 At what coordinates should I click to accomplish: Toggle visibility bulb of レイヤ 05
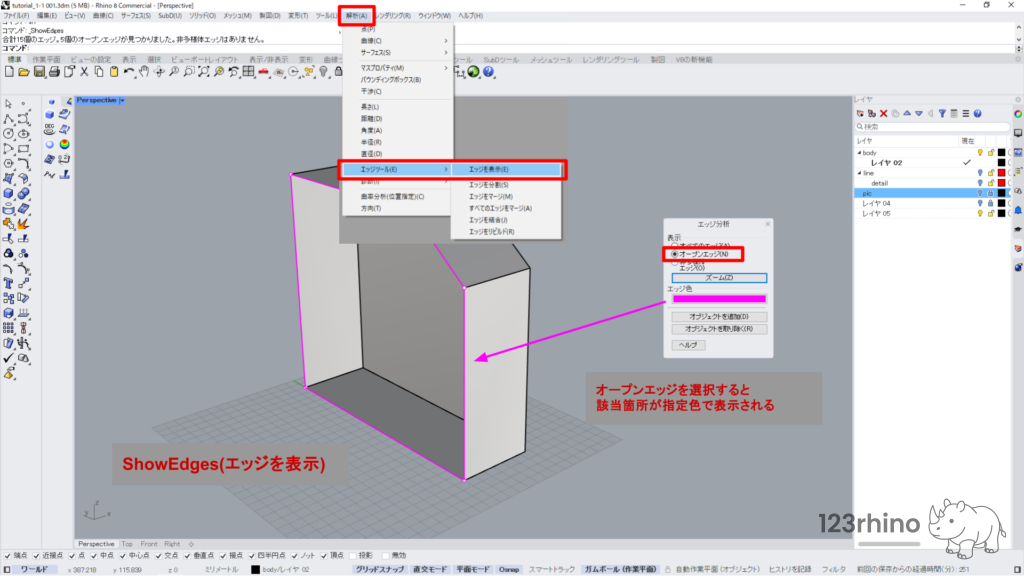pos(980,214)
